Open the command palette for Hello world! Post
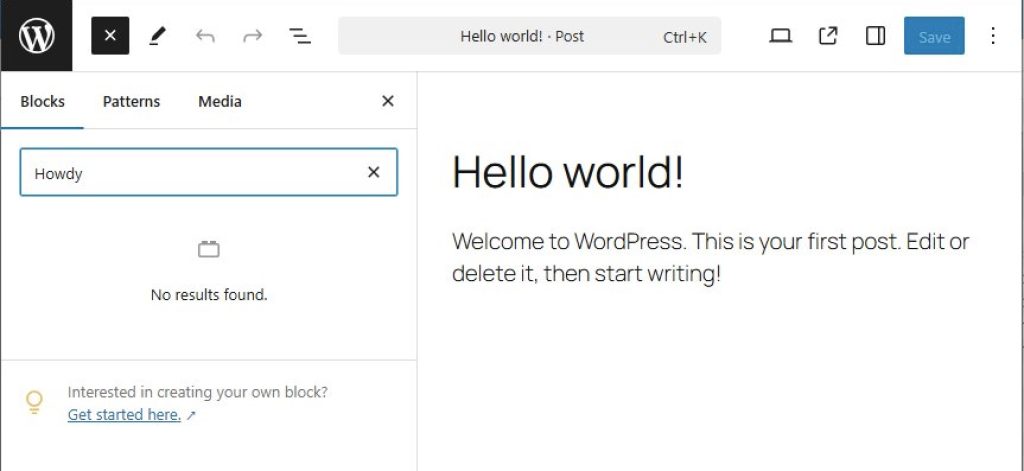Screen dimensions: 1024x471 coord(530,36)
